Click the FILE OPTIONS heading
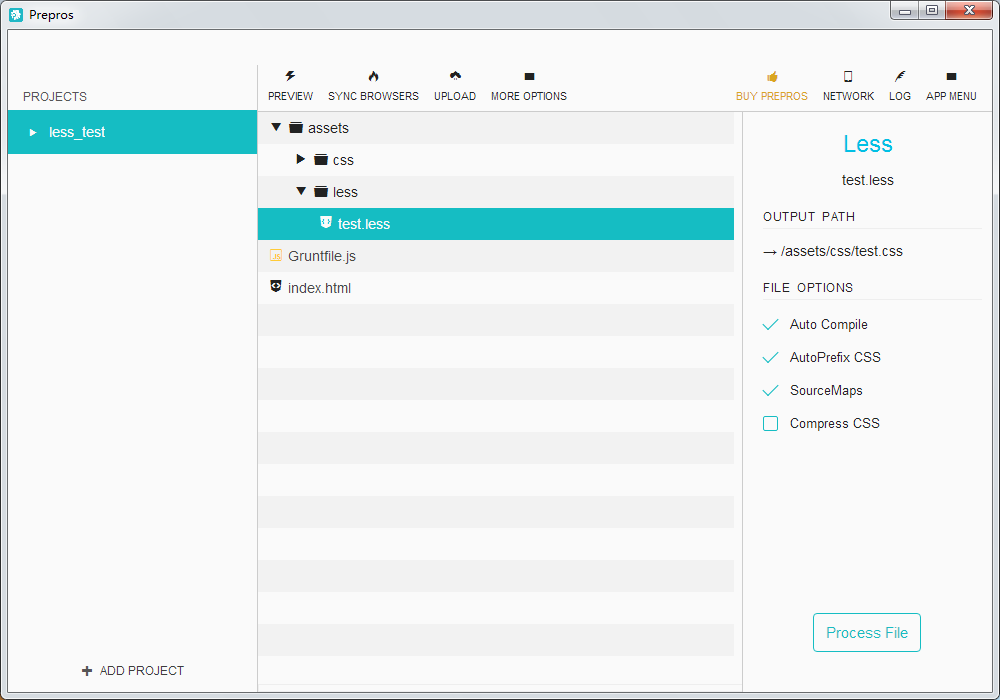Image resolution: width=1000 pixels, height=700 pixels. [x=807, y=288]
